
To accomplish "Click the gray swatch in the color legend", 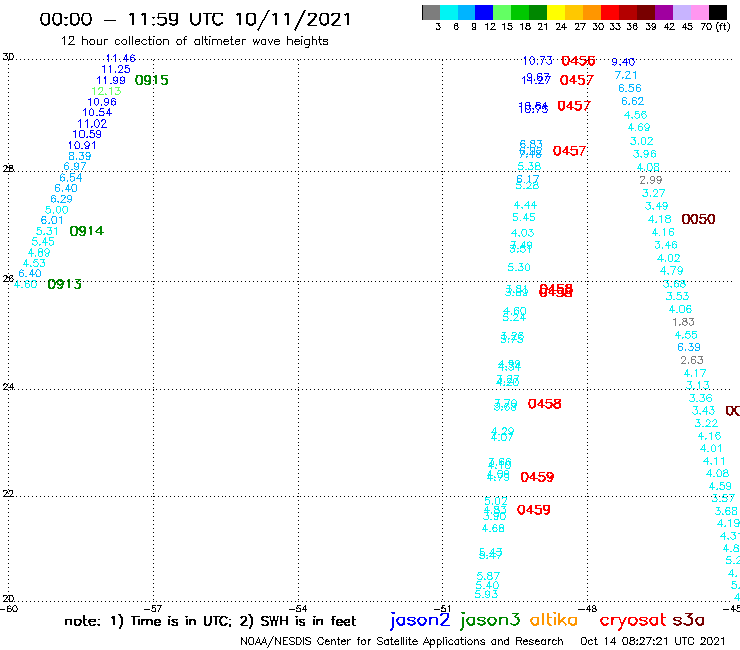I will click(431, 12).
